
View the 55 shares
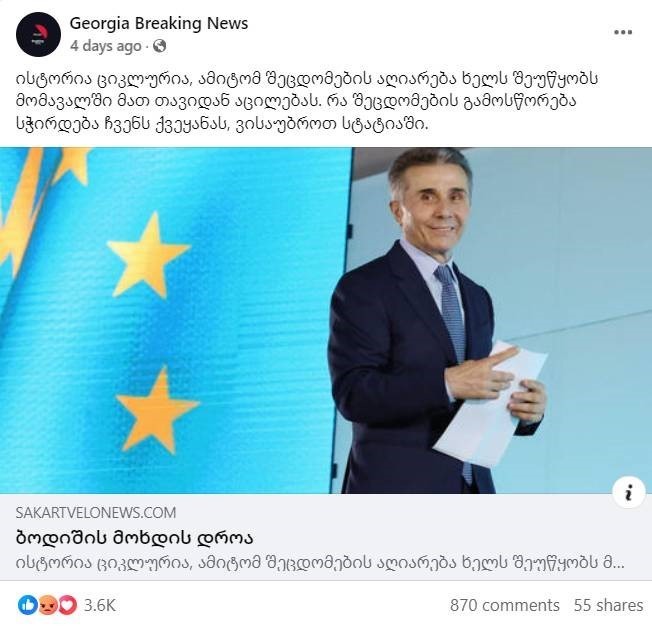[x=608, y=605]
